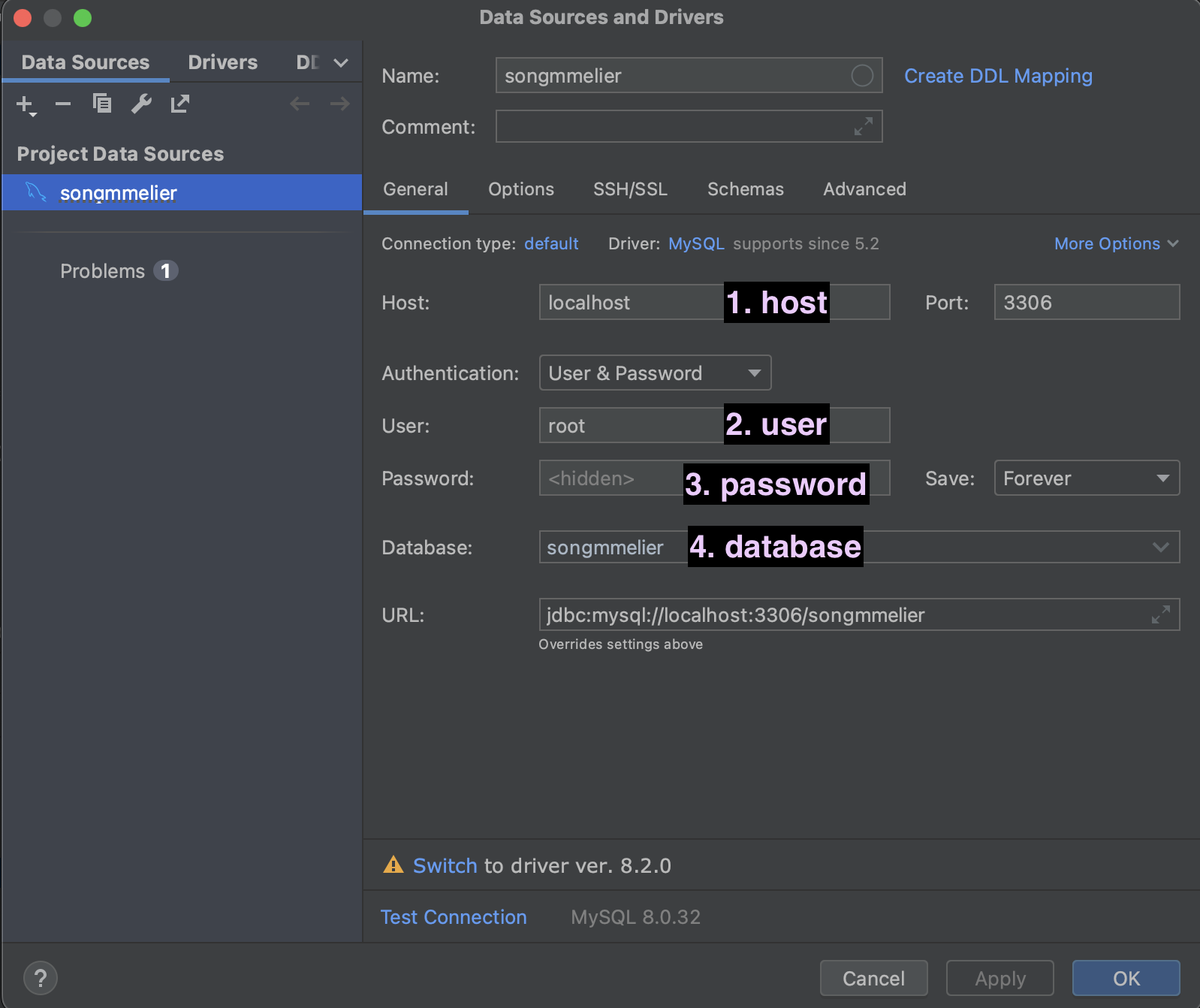This screenshot has width=1200, height=1008.
Task: Click the JDBC URL field
Action: click(859, 614)
